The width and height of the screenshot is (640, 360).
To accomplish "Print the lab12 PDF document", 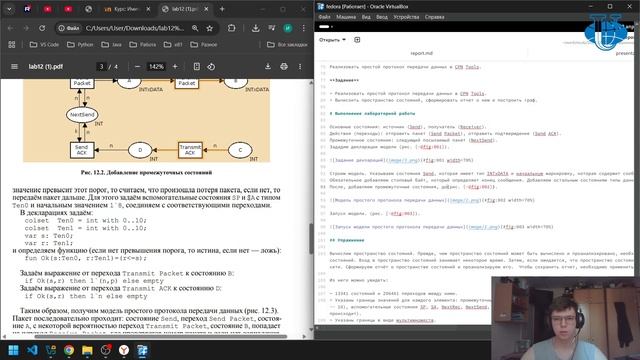I will (284, 67).
